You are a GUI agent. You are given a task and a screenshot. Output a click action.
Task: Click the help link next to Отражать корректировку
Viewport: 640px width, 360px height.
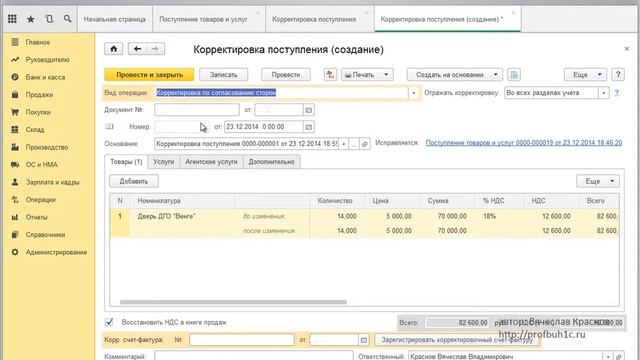coord(617,93)
